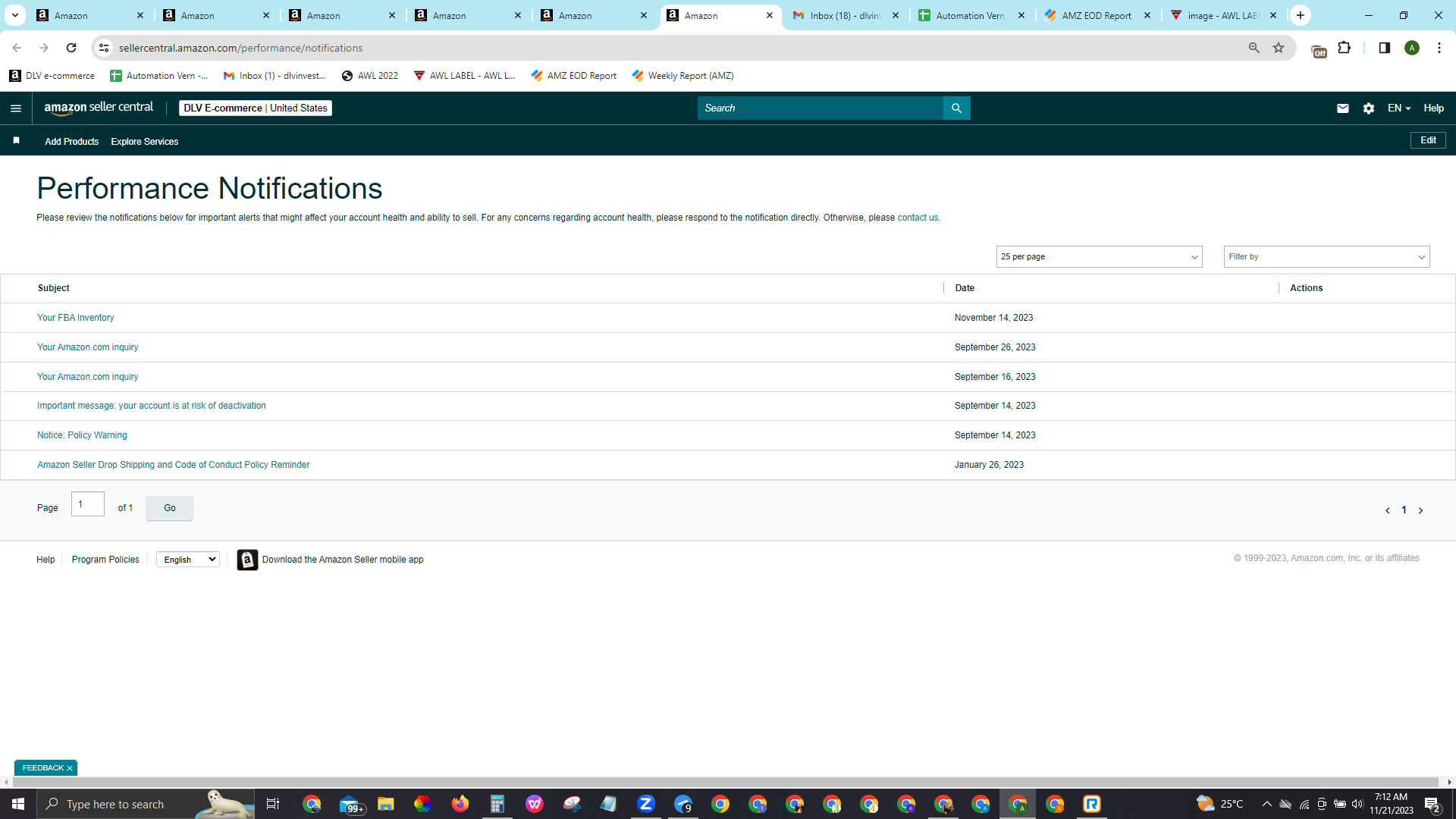1456x819 pixels.
Task: Open account at risk of deactivation message
Action: click(151, 406)
